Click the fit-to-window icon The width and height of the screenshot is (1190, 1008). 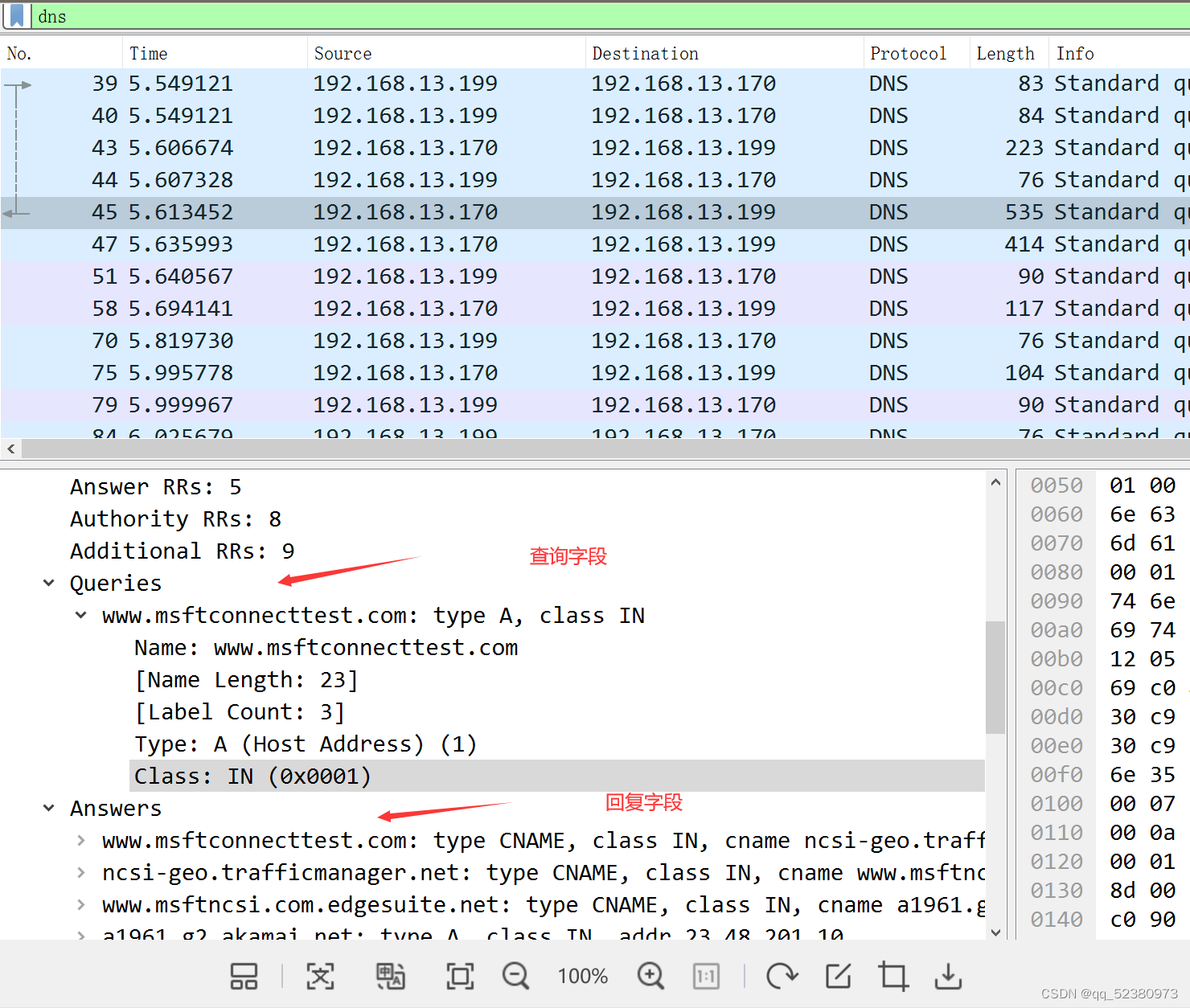(x=460, y=977)
